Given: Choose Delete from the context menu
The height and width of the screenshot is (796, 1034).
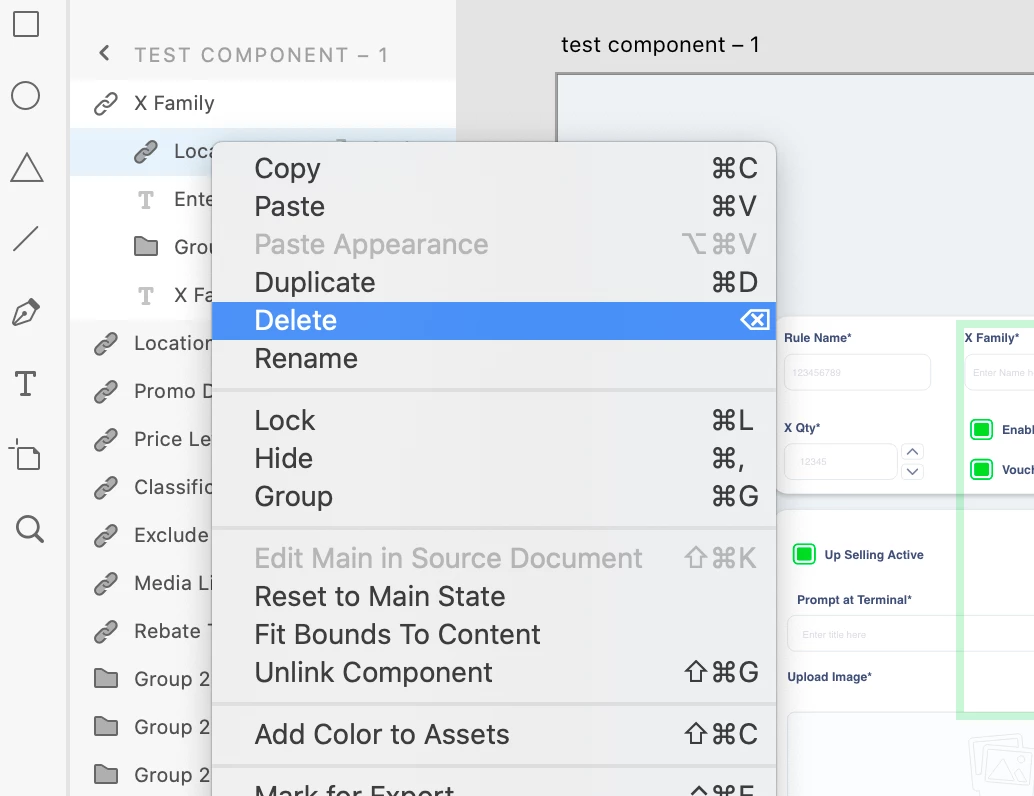Looking at the screenshot, I should [x=494, y=321].
